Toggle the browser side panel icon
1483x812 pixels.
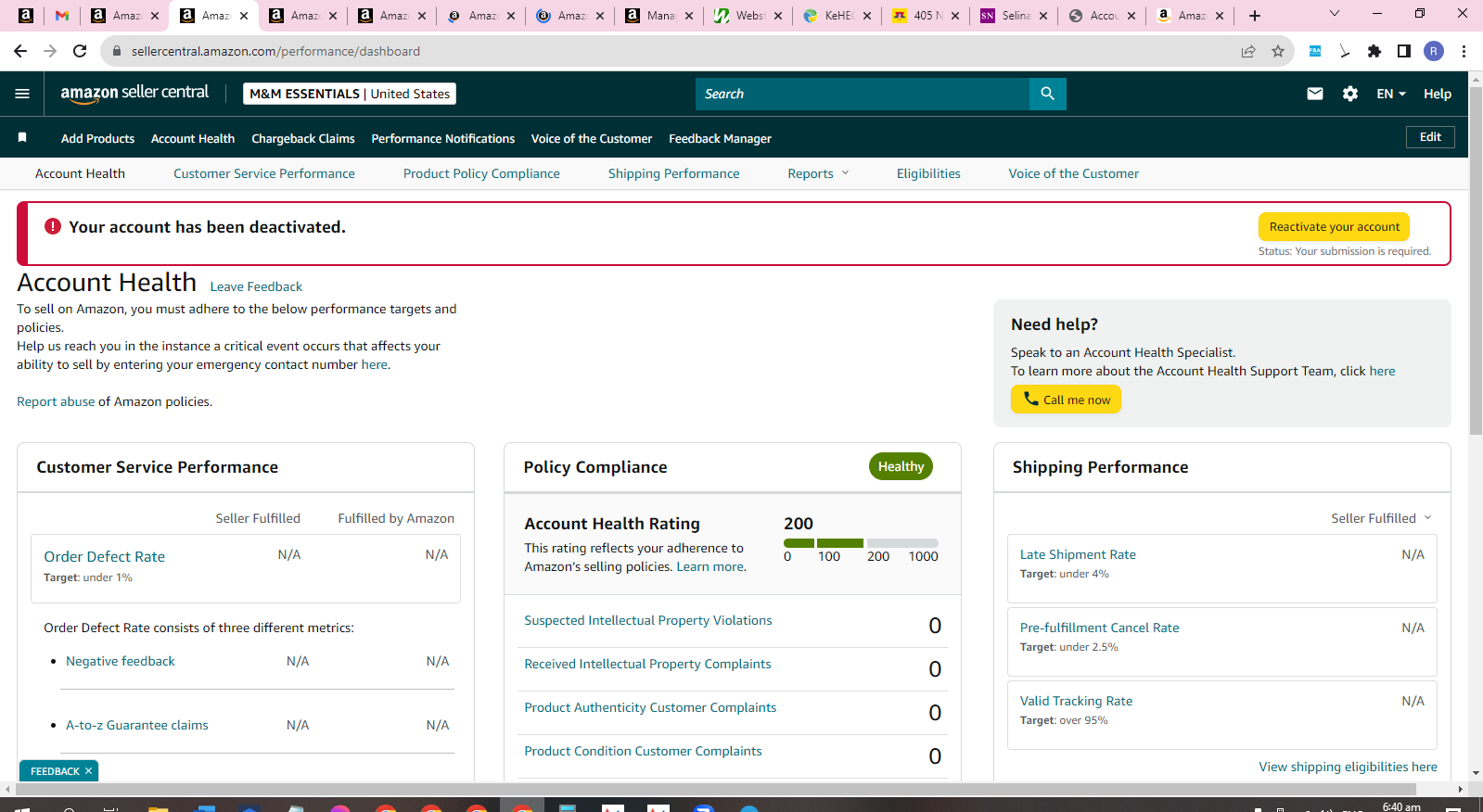[x=1404, y=51]
